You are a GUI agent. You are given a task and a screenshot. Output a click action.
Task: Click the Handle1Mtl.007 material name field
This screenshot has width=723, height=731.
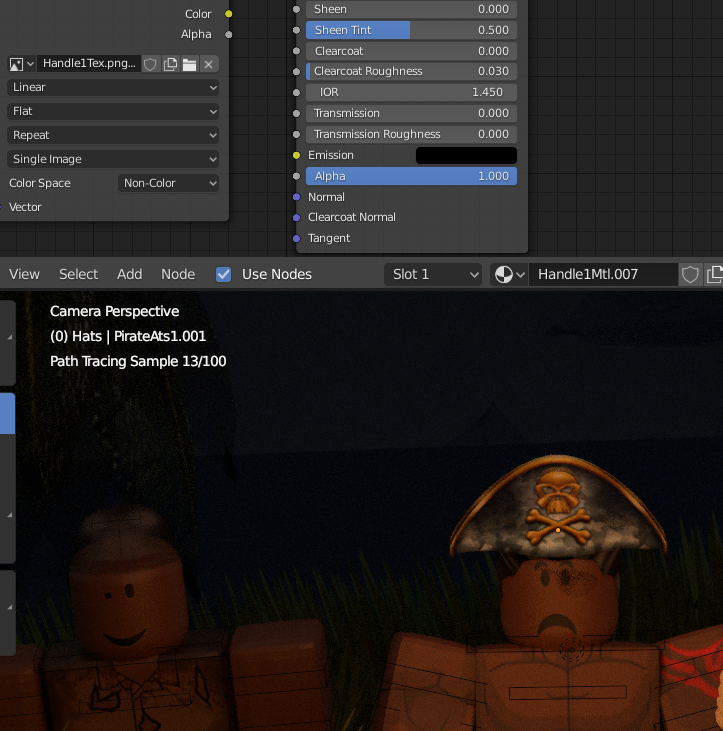[603, 275]
